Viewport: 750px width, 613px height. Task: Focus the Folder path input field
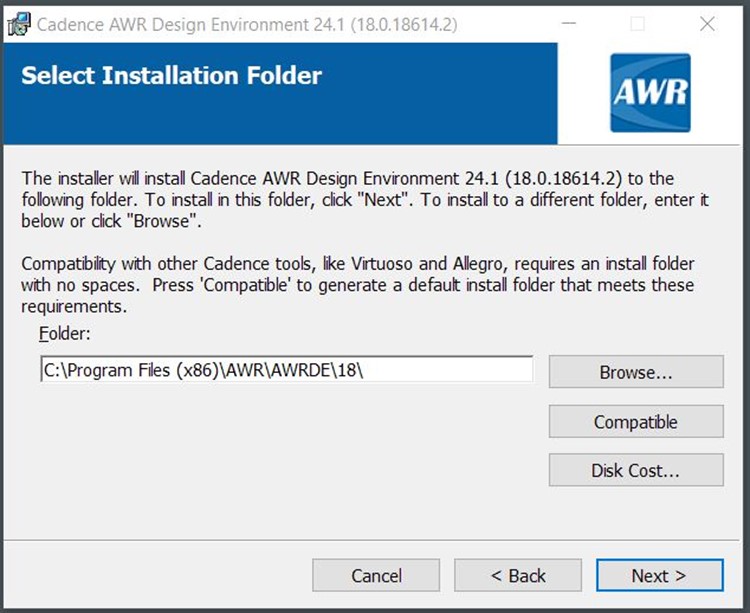pos(287,369)
